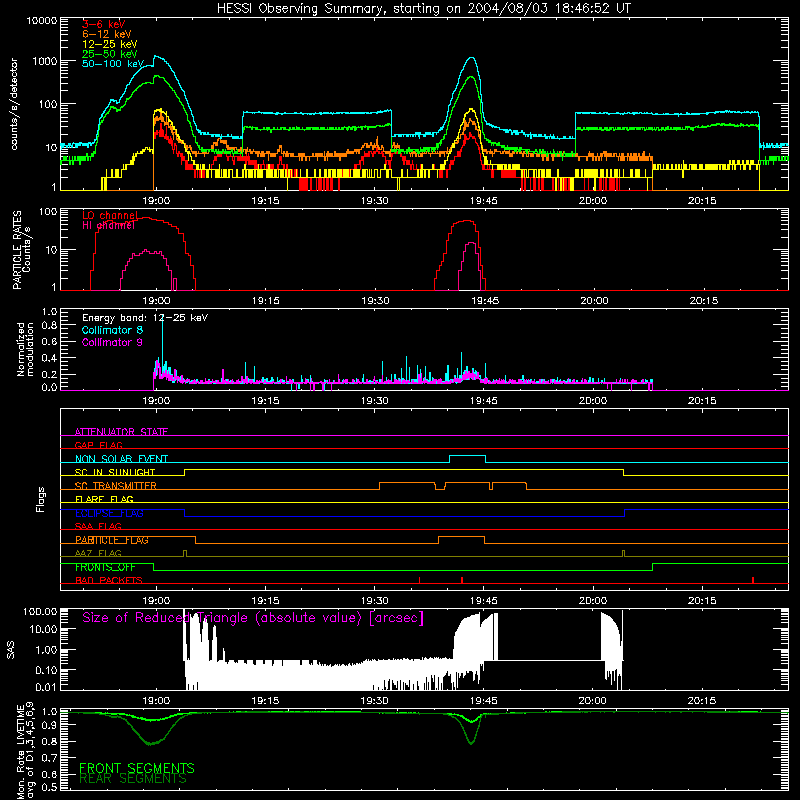Click '19:30' time label under modulation plot

tap(374, 401)
